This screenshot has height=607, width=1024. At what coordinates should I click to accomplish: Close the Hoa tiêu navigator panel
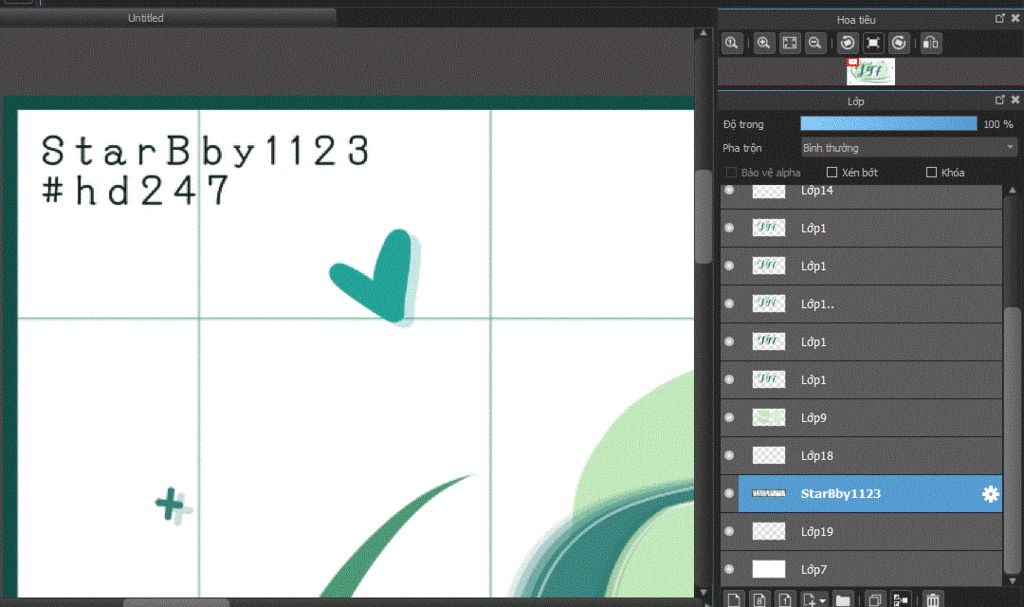click(x=1015, y=18)
